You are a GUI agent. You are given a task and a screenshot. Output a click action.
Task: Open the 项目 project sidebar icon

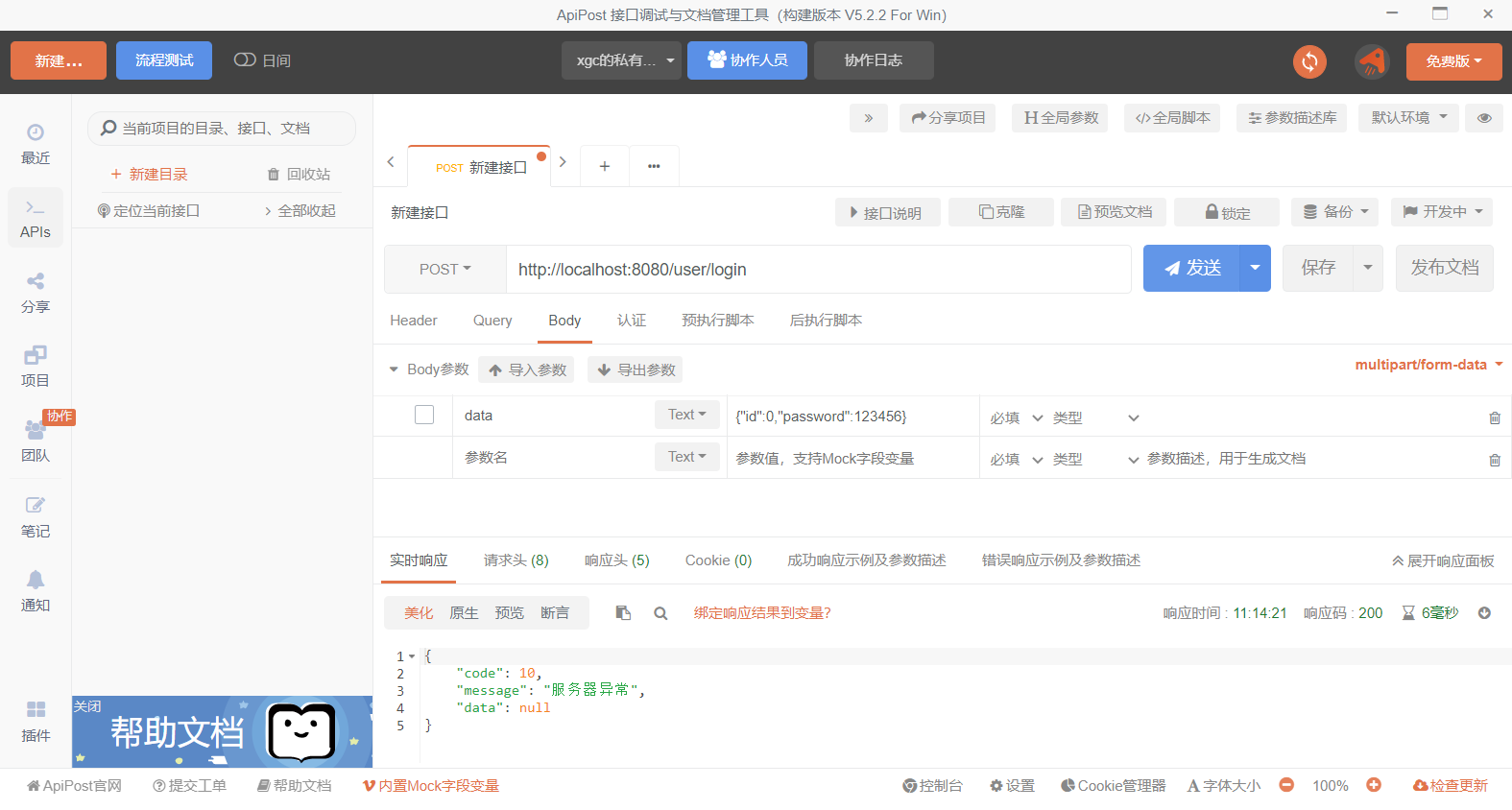pyautogui.click(x=36, y=367)
